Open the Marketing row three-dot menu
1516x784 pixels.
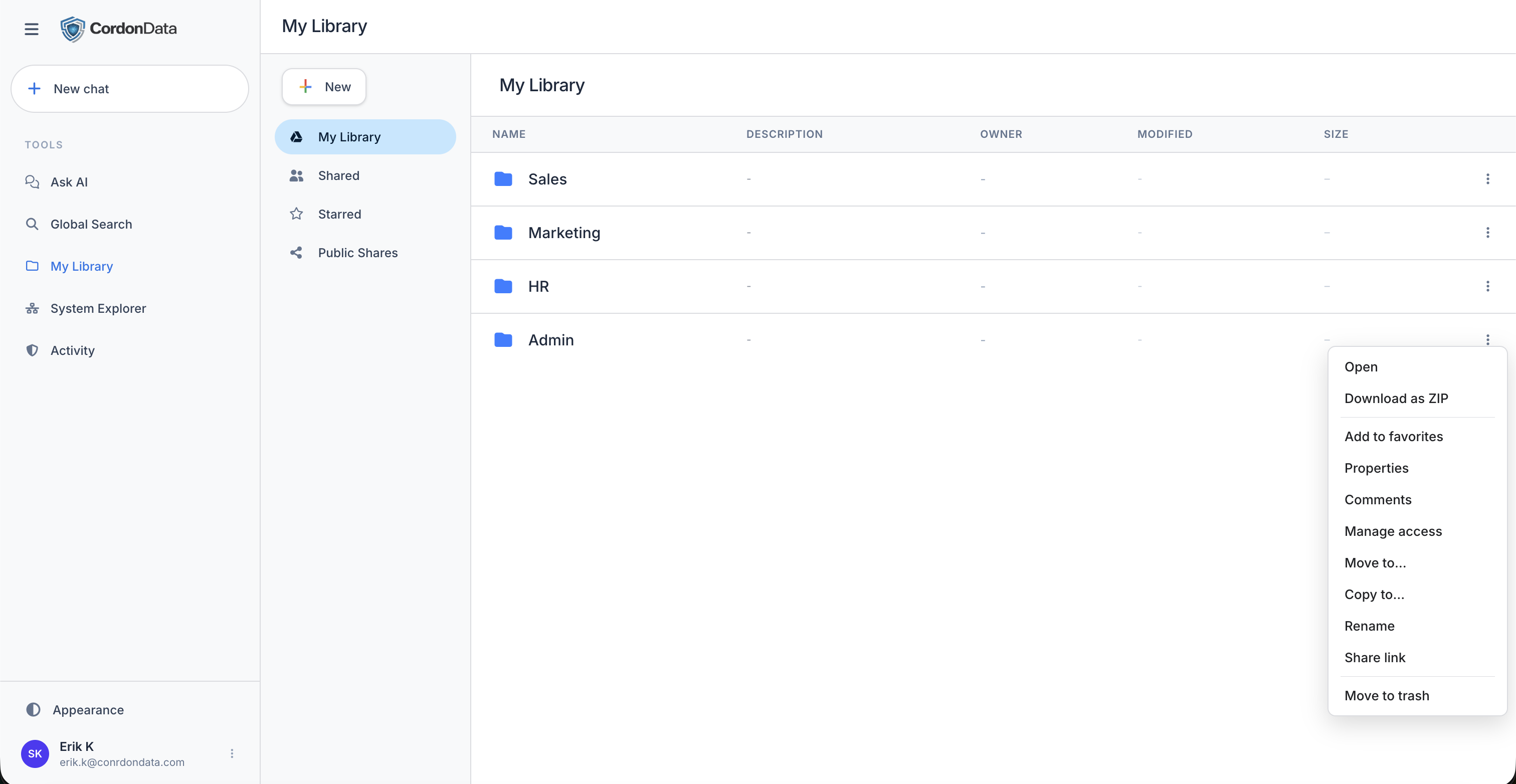pos(1487,233)
